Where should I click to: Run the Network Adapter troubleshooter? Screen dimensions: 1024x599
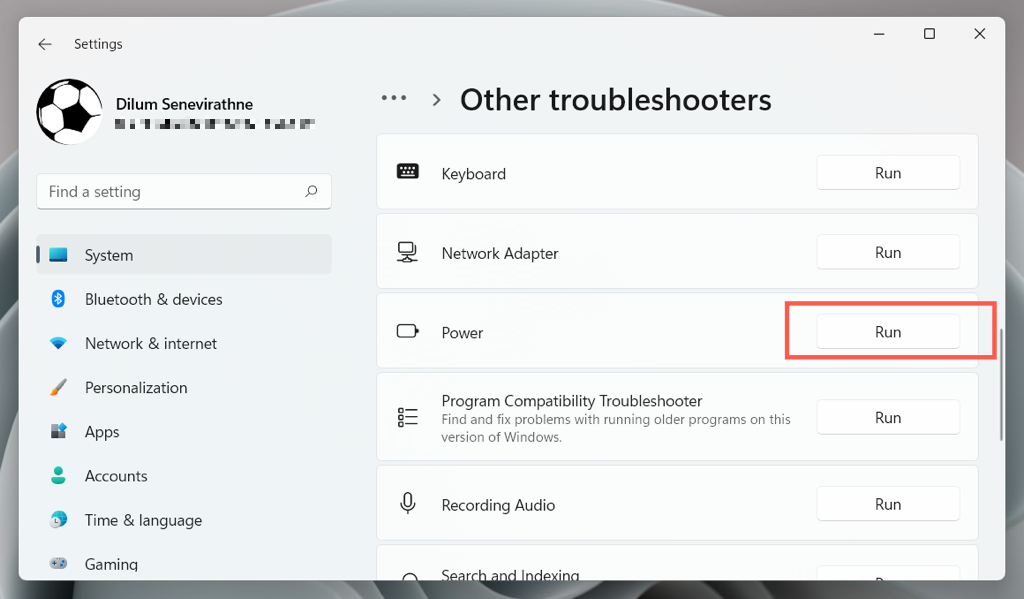(888, 253)
